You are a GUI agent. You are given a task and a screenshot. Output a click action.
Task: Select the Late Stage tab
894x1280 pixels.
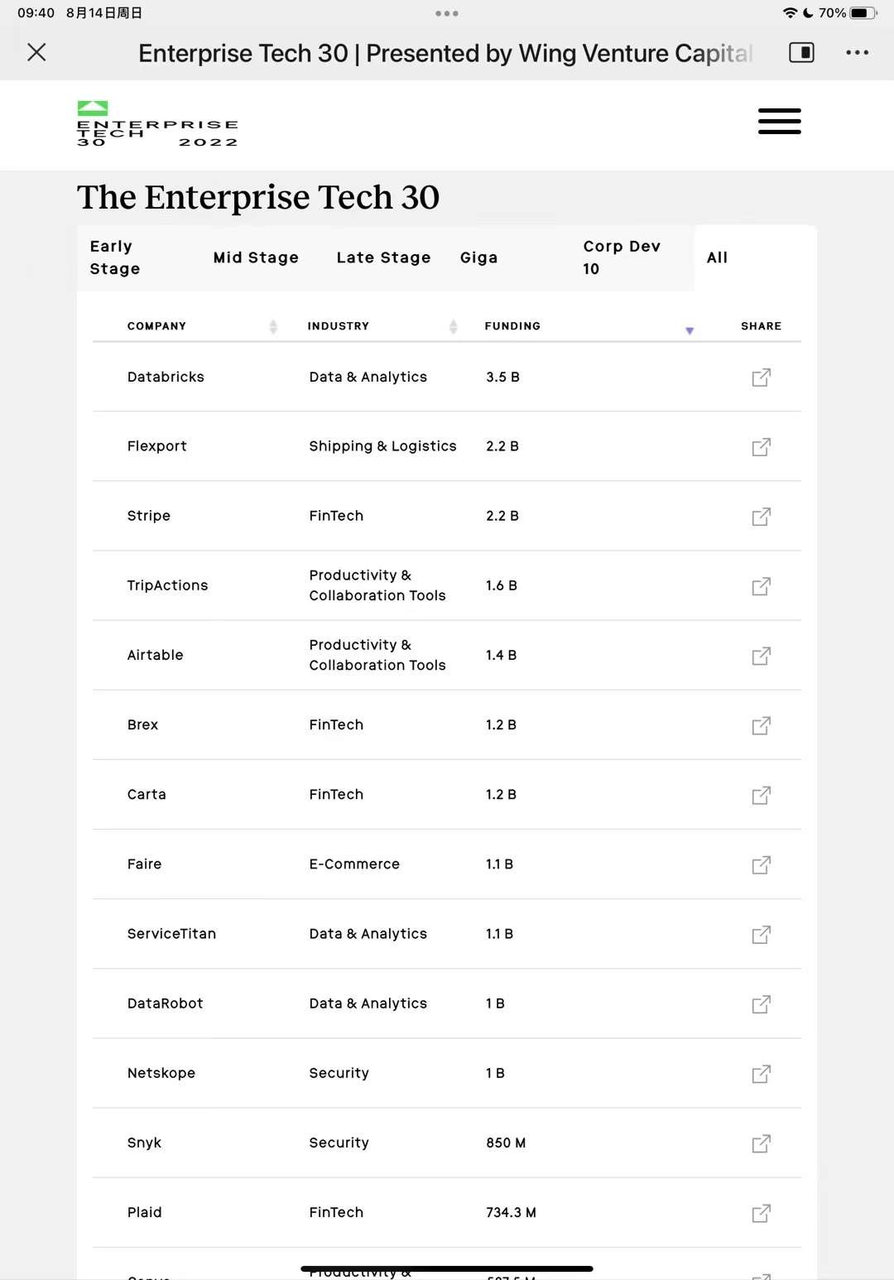click(x=383, y=257)
